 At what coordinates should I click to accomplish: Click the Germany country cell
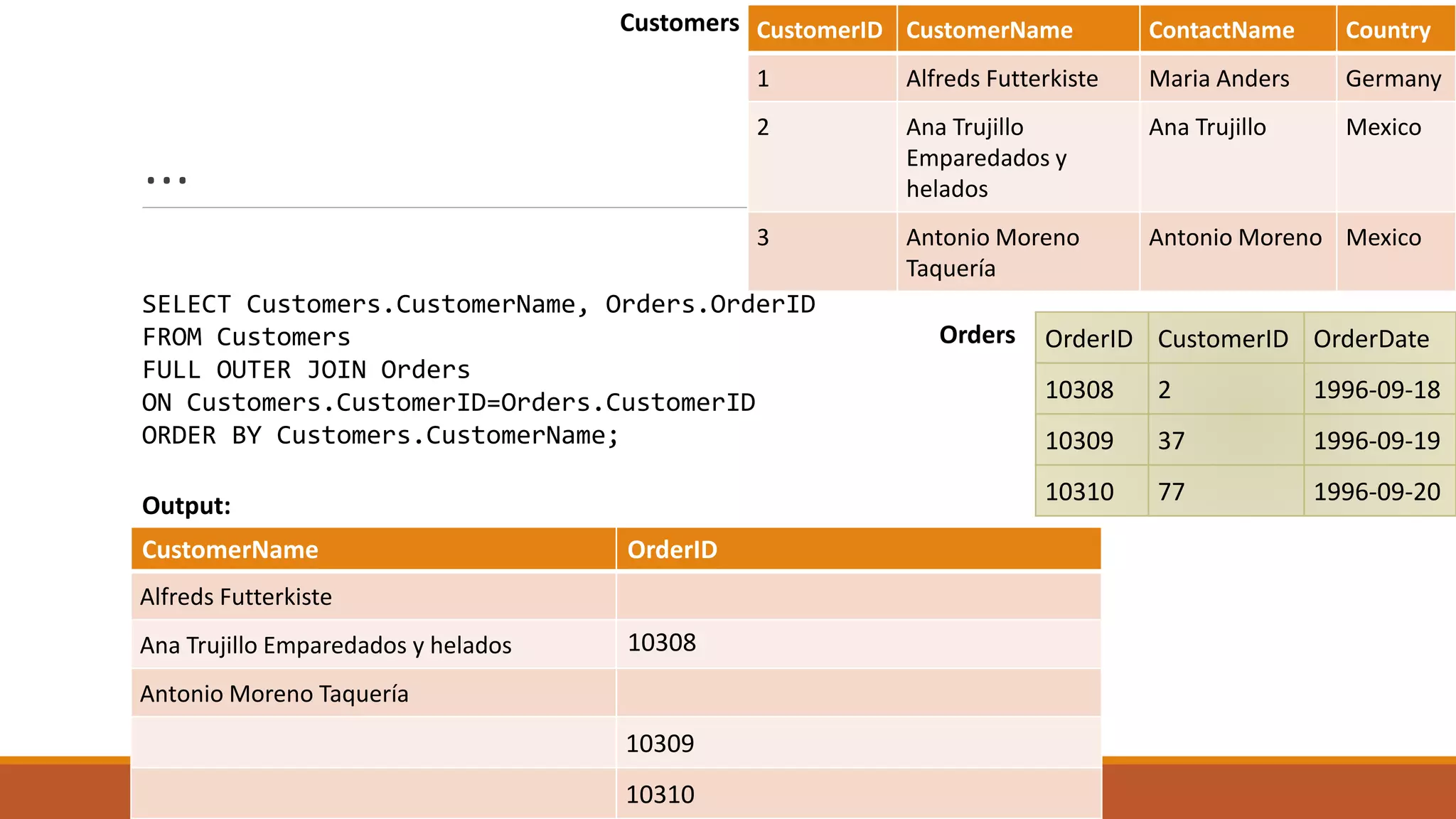(1393, 78)
